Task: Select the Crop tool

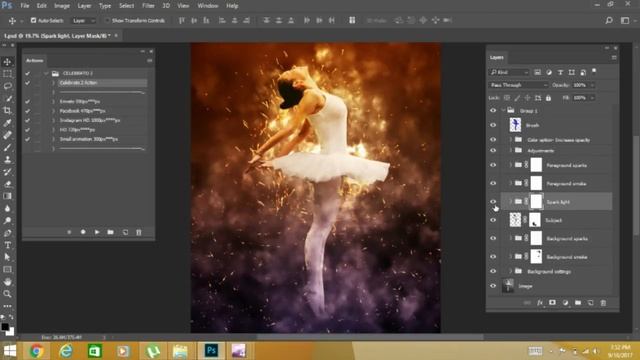Action: [x=7, y=110]
